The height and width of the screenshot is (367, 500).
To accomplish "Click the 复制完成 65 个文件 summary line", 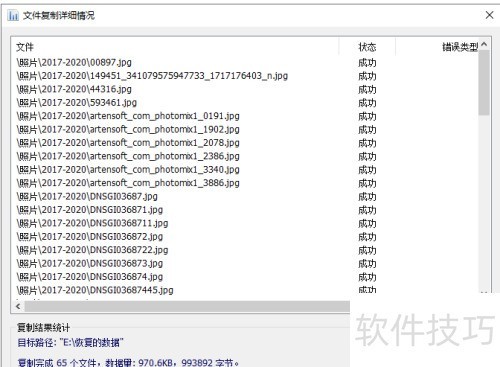I will [x=128, y=362].
